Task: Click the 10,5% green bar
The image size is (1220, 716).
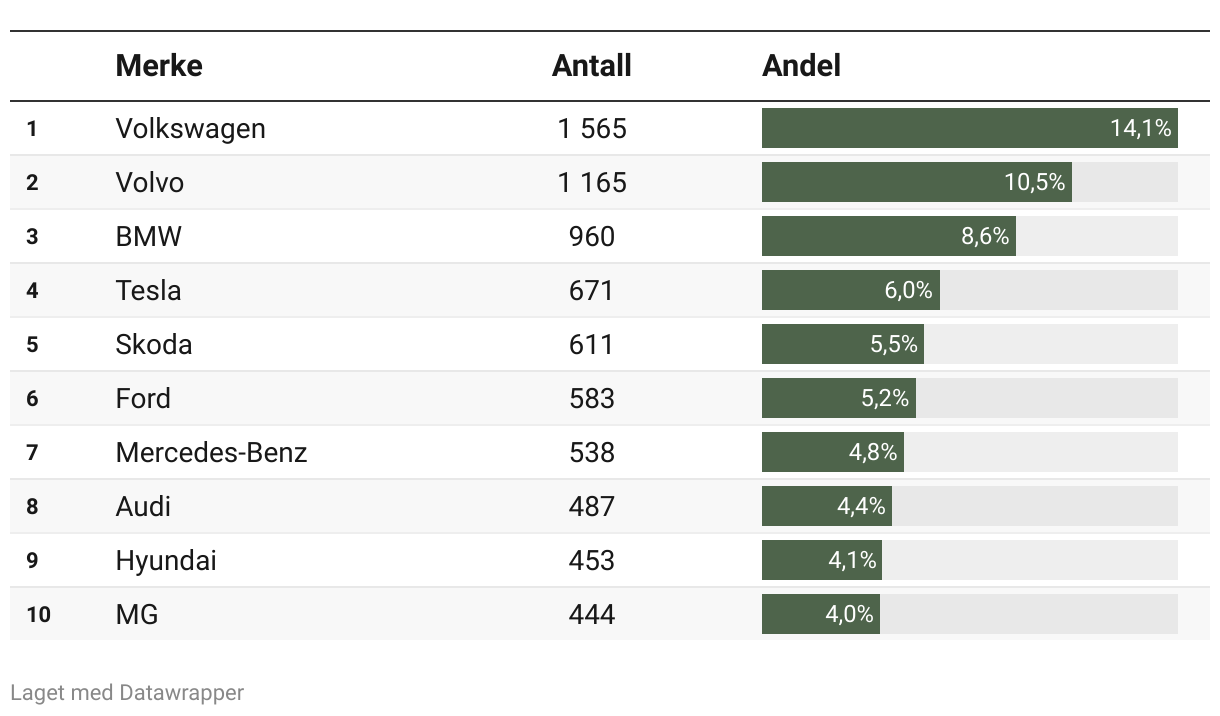Action: [x=916, y=183]
